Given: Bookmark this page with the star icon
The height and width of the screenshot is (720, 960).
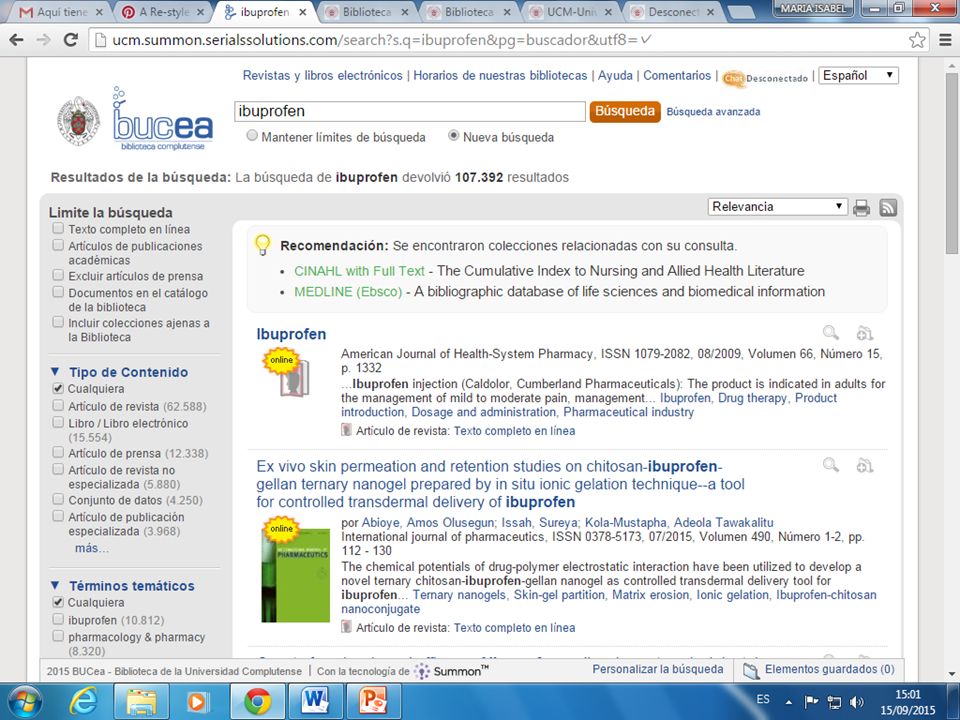Looking at the screenshot, I should click(917, 40).
